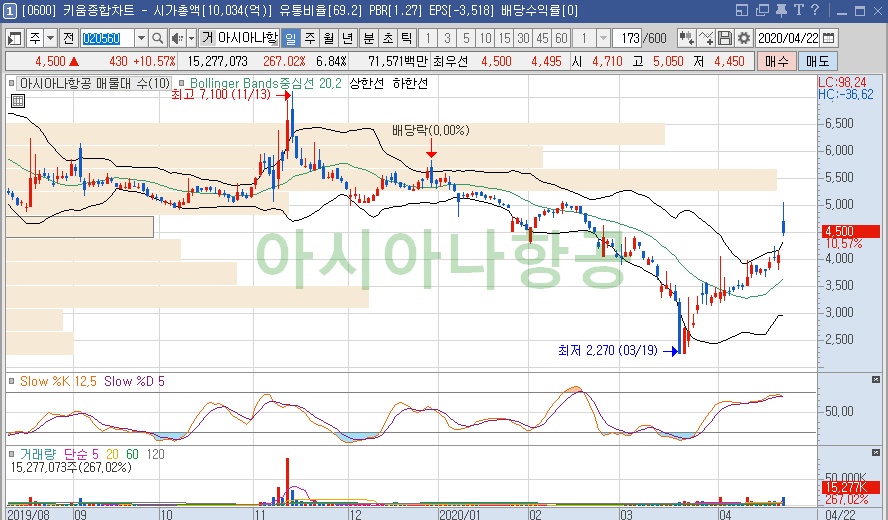Expand the interval value dropdown arrow

603,39
